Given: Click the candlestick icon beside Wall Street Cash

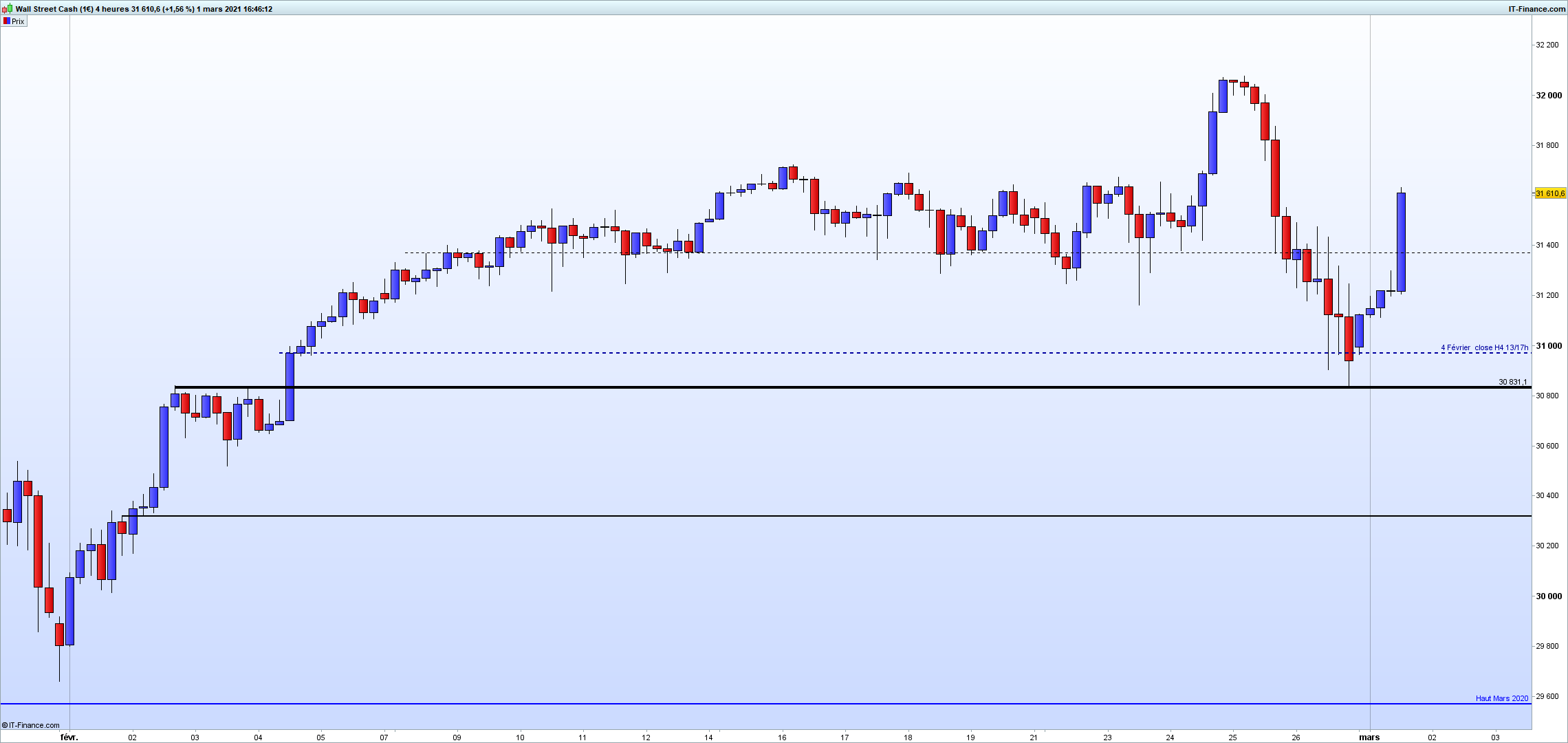Looking at the screenshot, I should 7,9.
